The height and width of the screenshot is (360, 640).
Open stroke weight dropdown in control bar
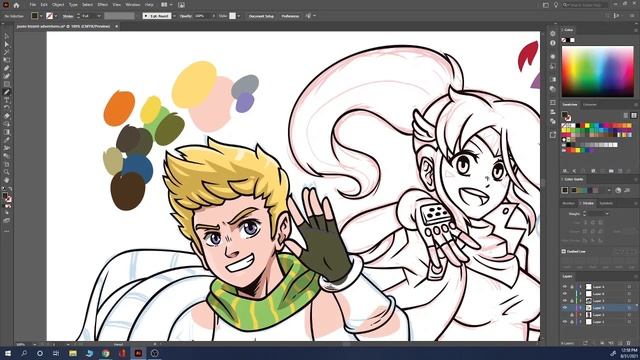(x=99, y=16)
